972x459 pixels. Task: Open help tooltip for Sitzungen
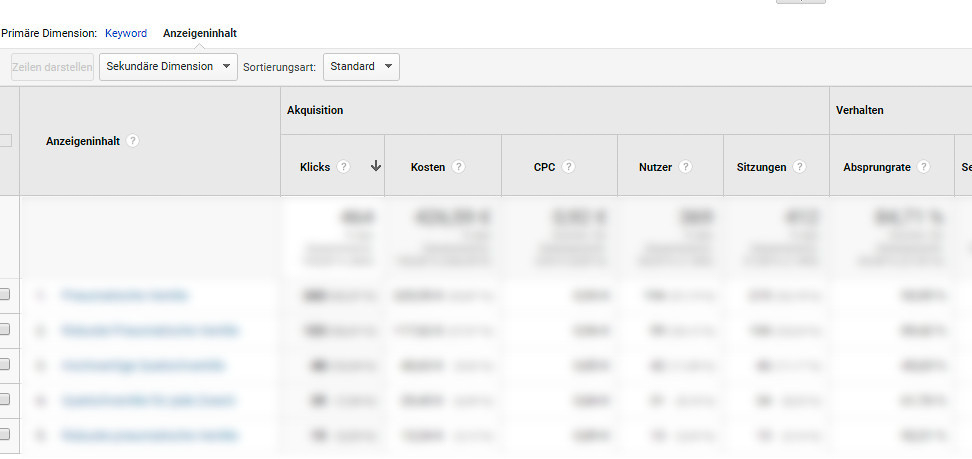tap(799, 167)
